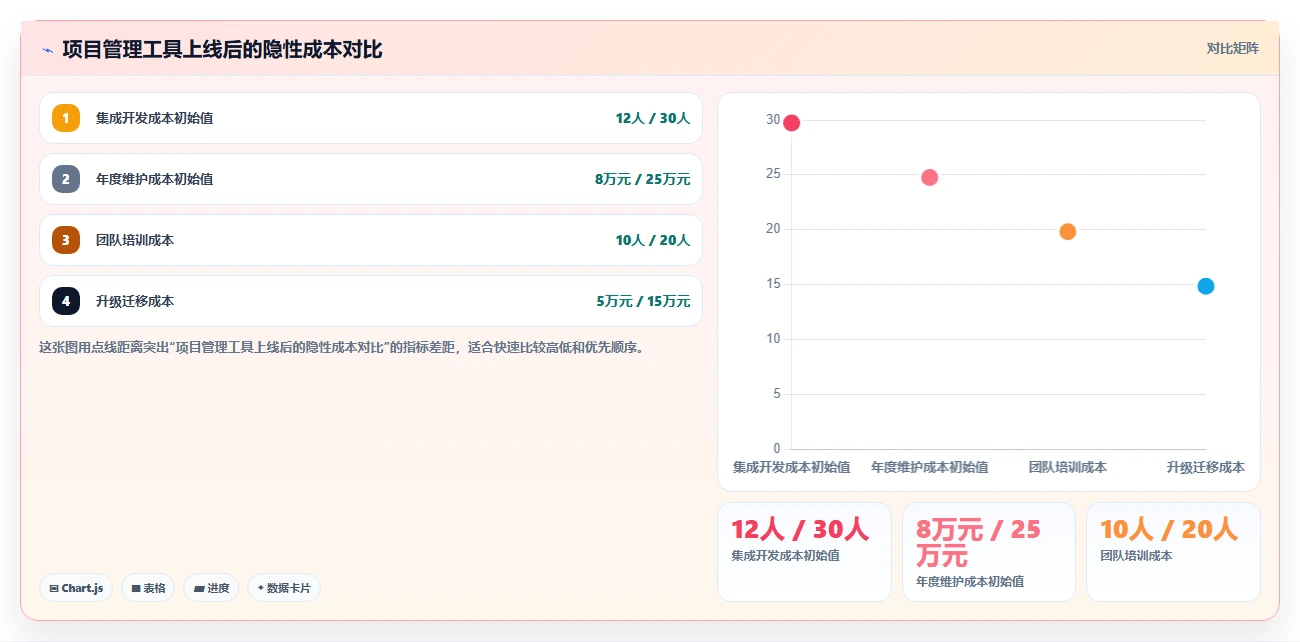Click the page title 项目管理工具上线后的隐性成本对比
Image resolution: width=1300 pixels, height=642 pixels.
[x=222, y=49]
